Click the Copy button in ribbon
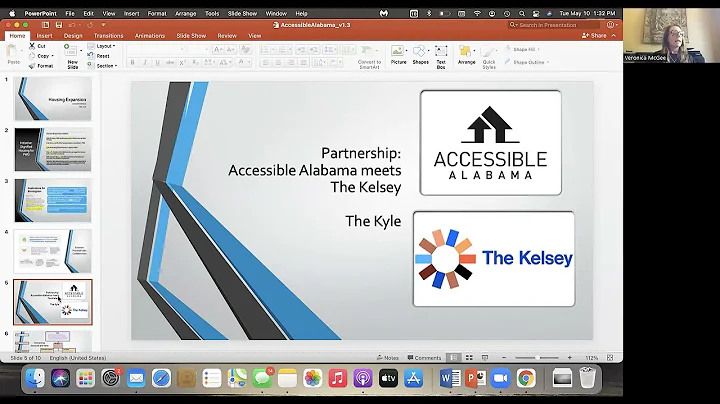The image size is (720, 404). (40, 56)
